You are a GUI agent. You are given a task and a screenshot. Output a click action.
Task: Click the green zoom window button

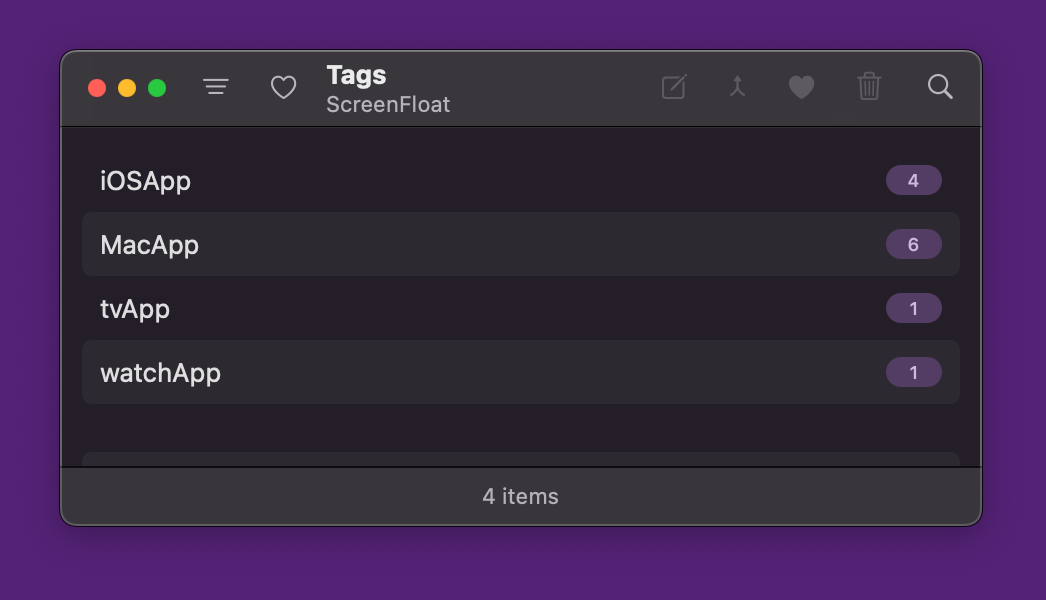coord(157,88)
